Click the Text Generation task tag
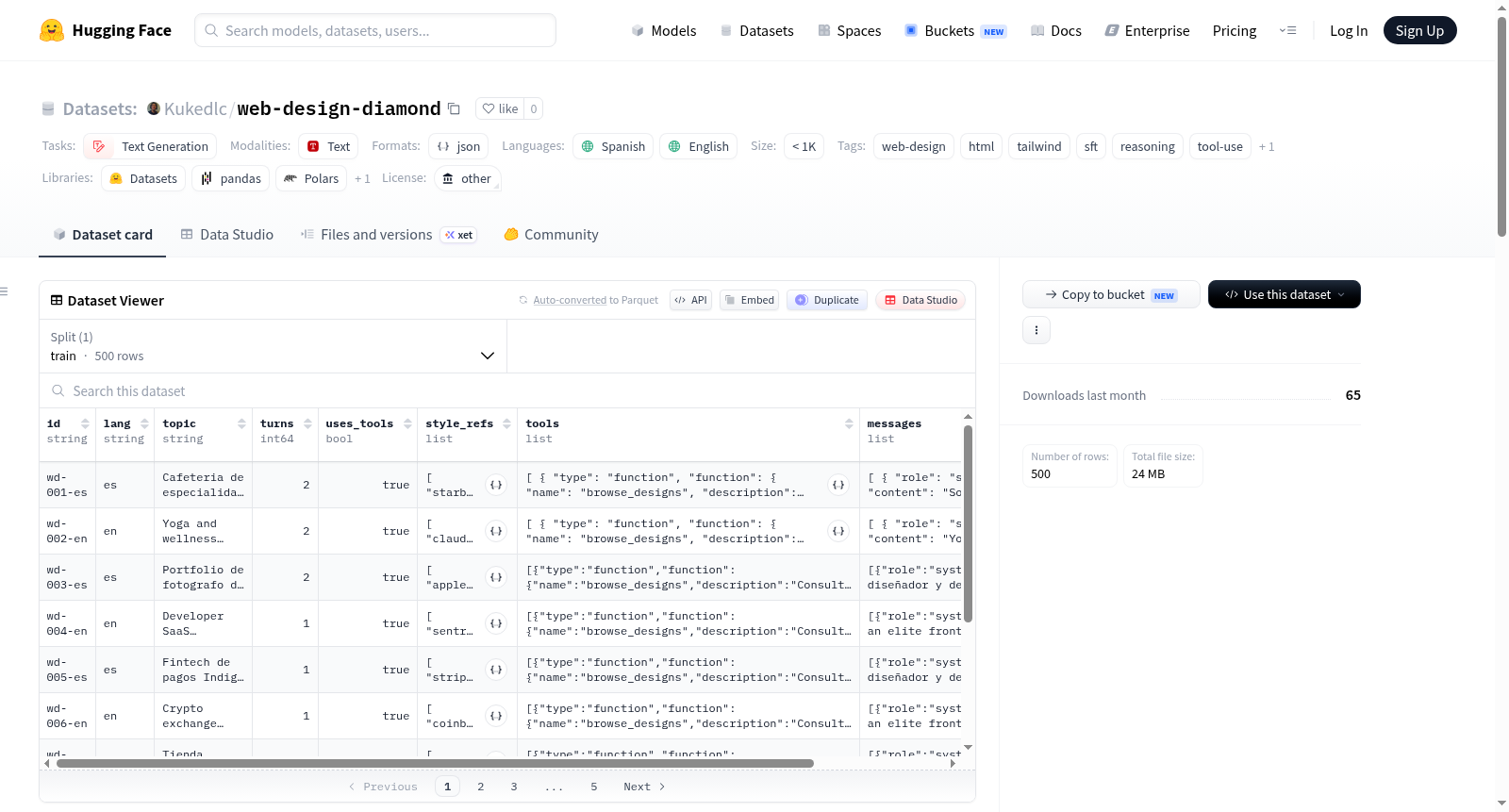 point(151,146)
